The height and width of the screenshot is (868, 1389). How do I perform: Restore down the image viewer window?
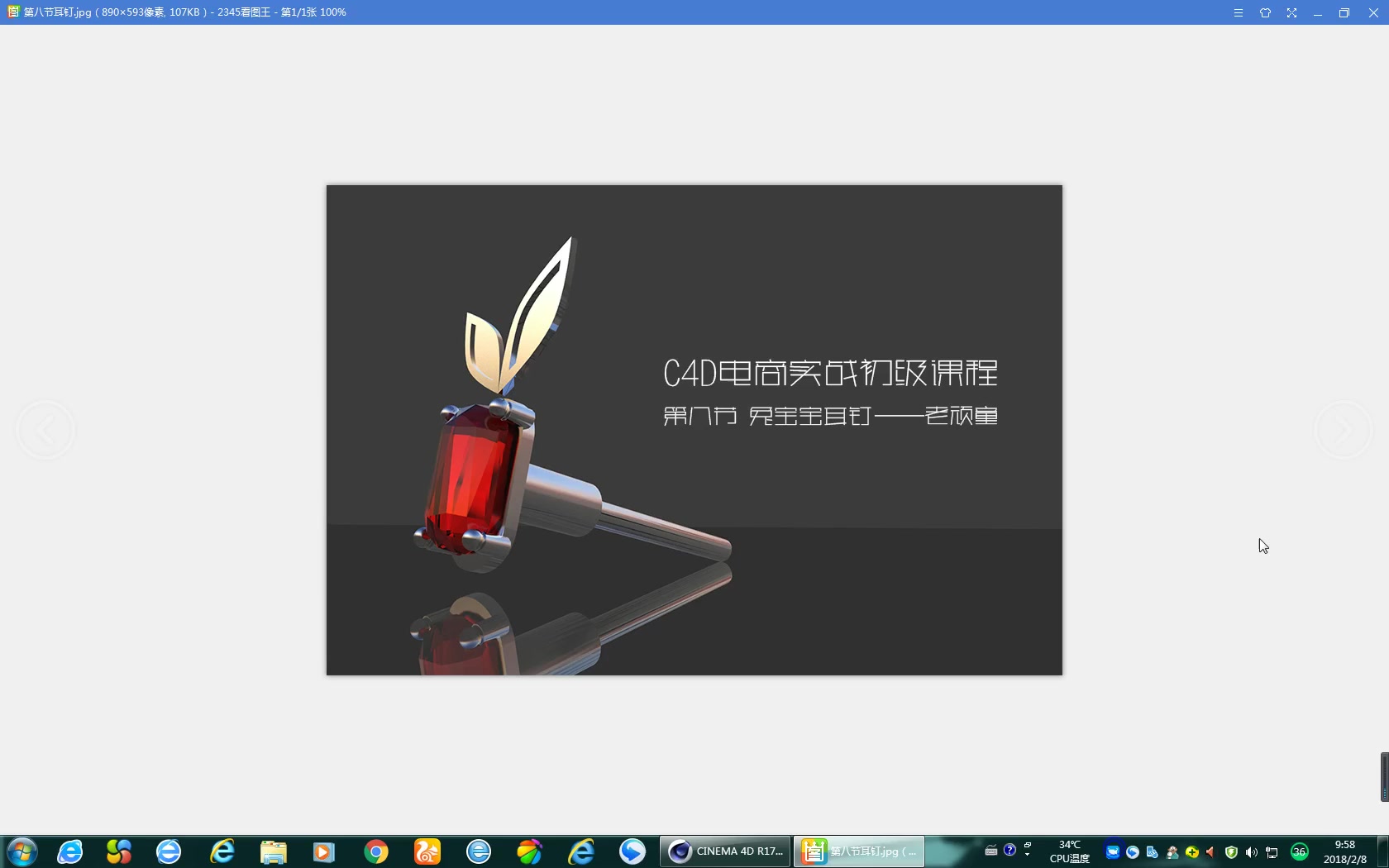pos(1344,12)
